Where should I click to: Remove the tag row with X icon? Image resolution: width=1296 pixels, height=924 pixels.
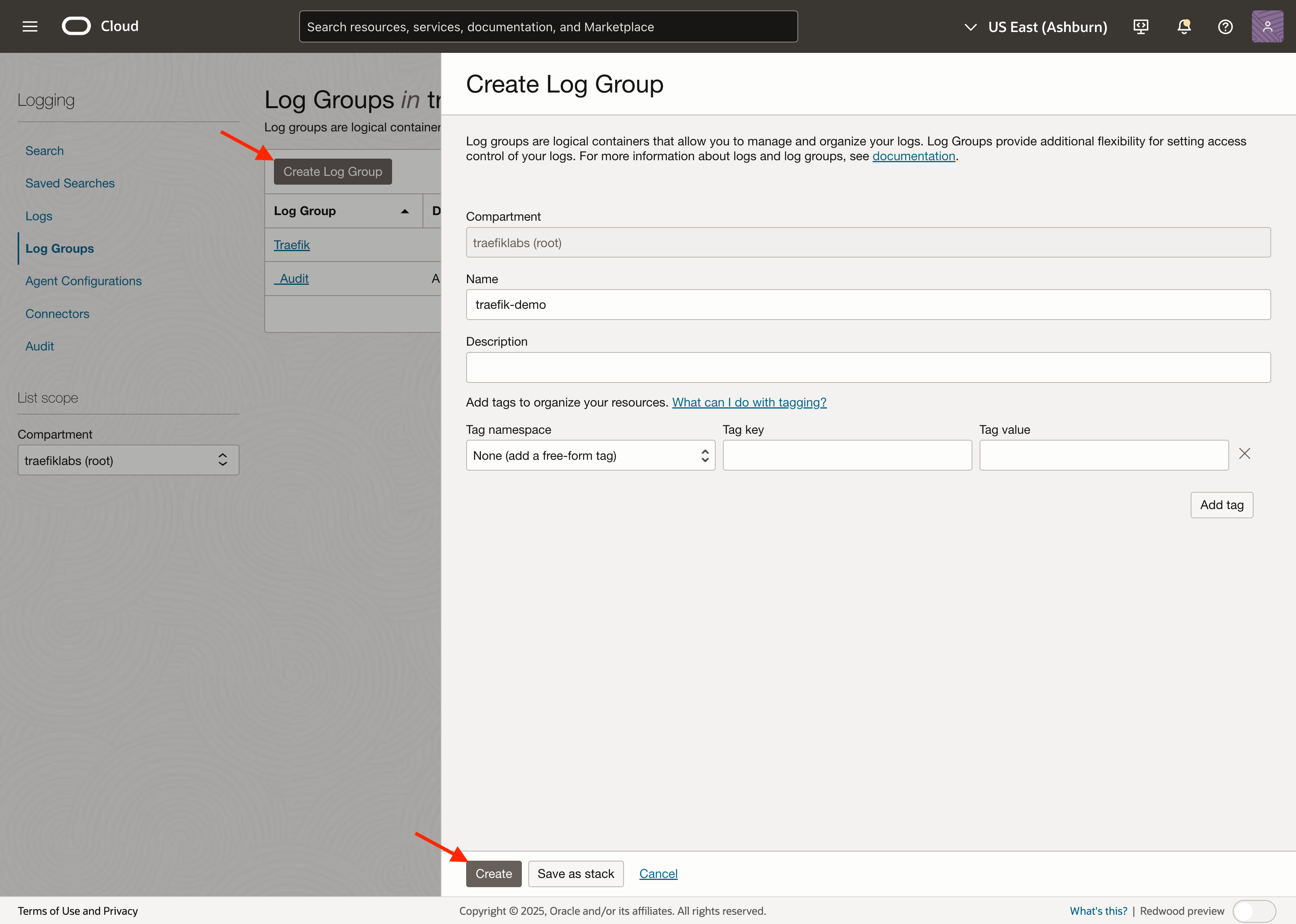(1244, 453)
